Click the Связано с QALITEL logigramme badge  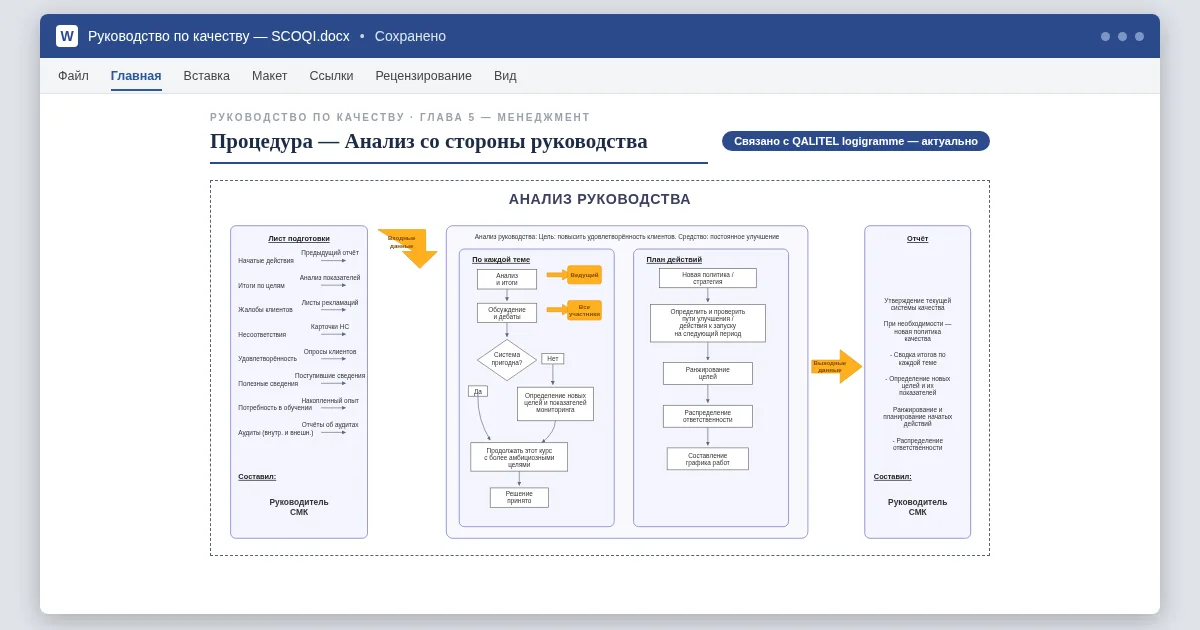pos(856,141)
